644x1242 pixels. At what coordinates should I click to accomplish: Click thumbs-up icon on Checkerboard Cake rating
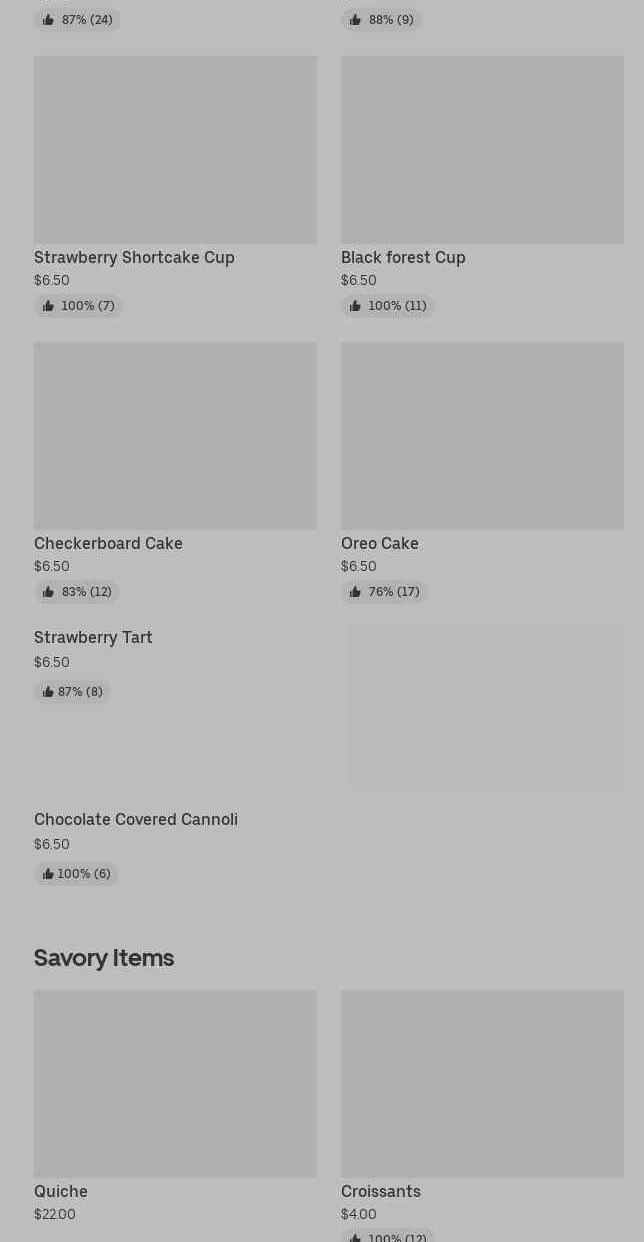pyautogui.click(x=48, y=592)
